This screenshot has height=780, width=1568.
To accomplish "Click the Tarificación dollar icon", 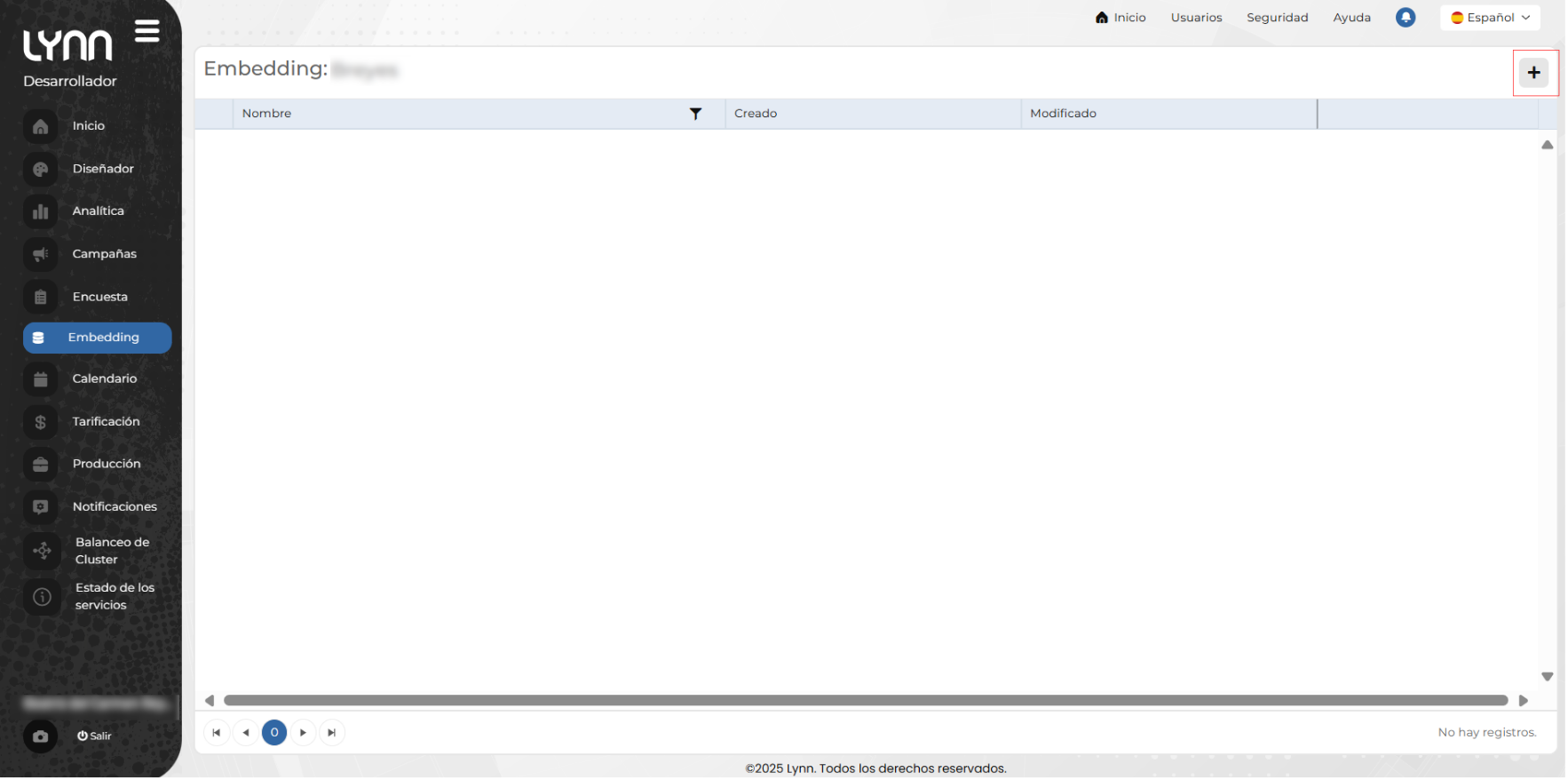I will [x=41, y=422].
